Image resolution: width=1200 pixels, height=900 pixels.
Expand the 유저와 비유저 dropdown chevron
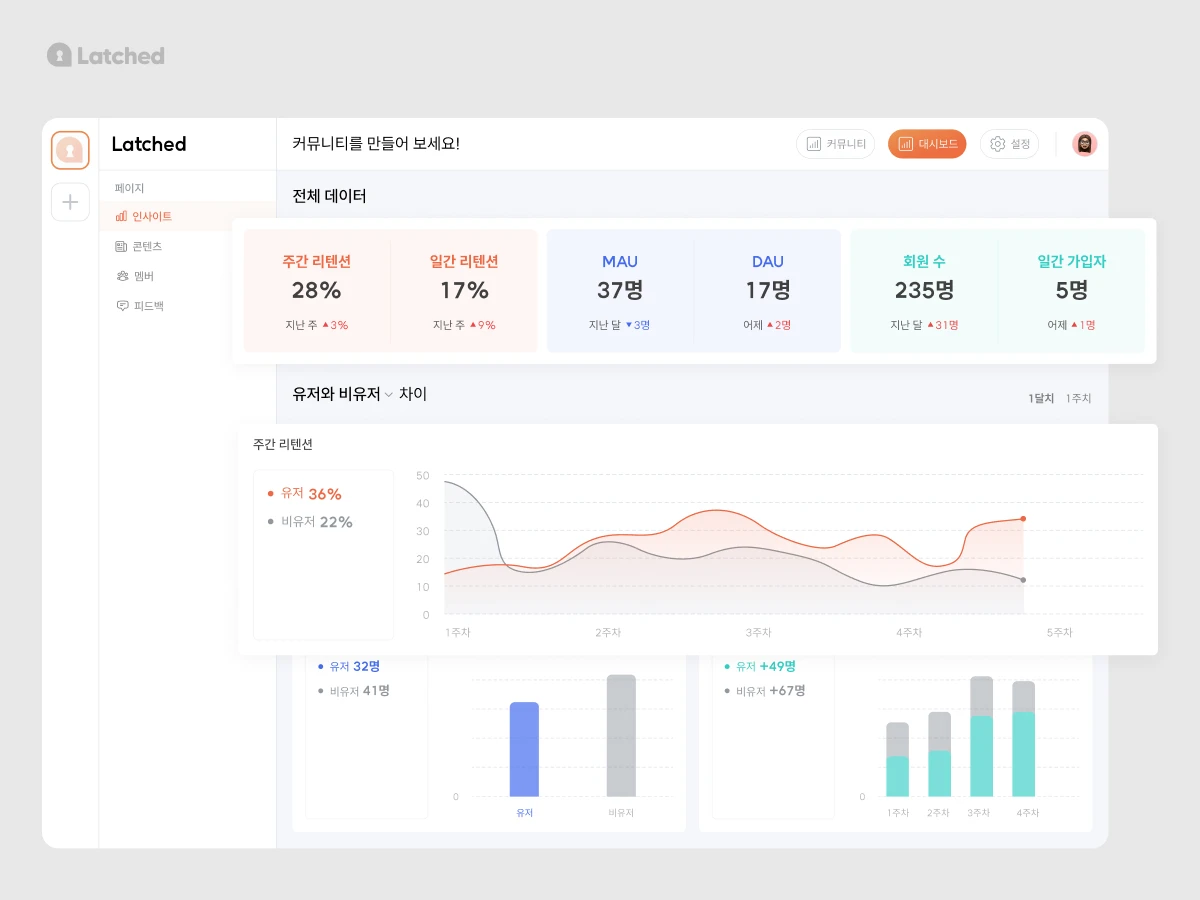click(x=389, y=395)
